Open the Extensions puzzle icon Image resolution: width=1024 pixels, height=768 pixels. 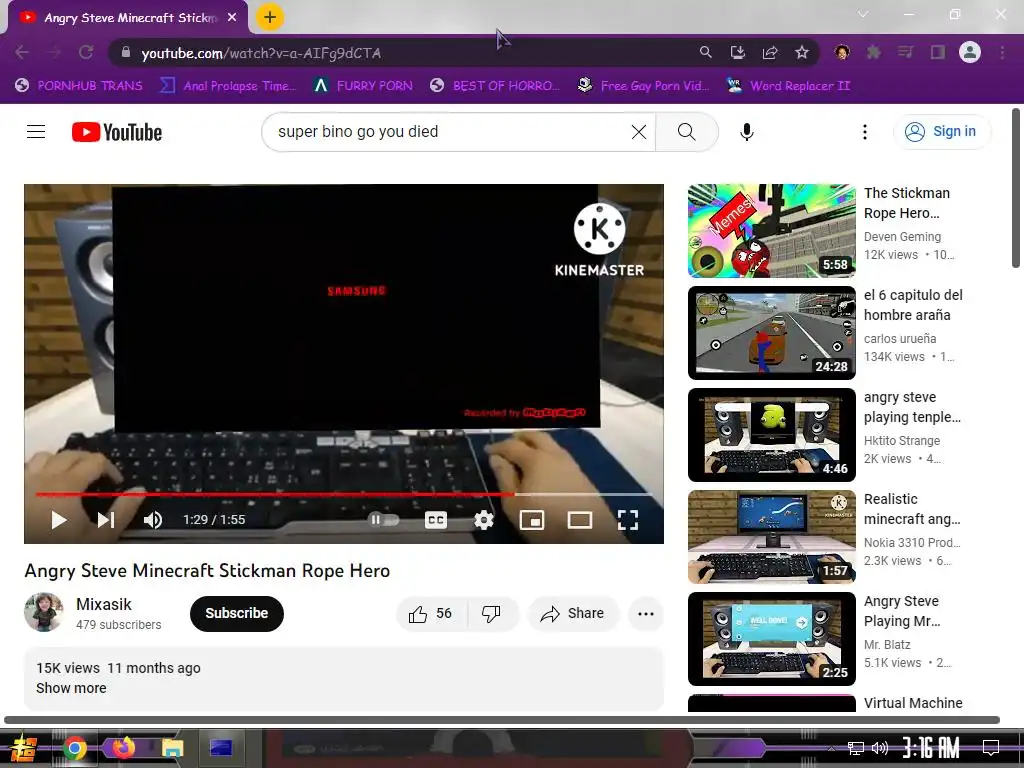click(873, 52)
